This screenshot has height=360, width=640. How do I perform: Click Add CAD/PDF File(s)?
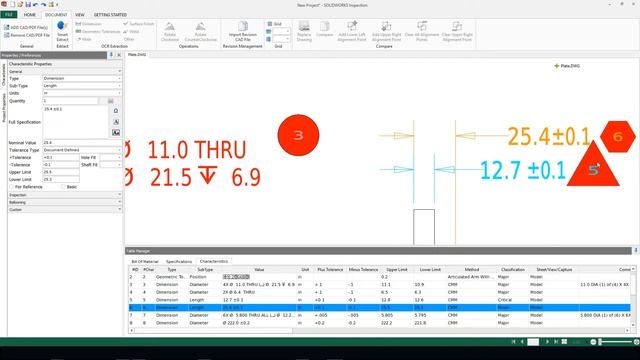(26, 27)
